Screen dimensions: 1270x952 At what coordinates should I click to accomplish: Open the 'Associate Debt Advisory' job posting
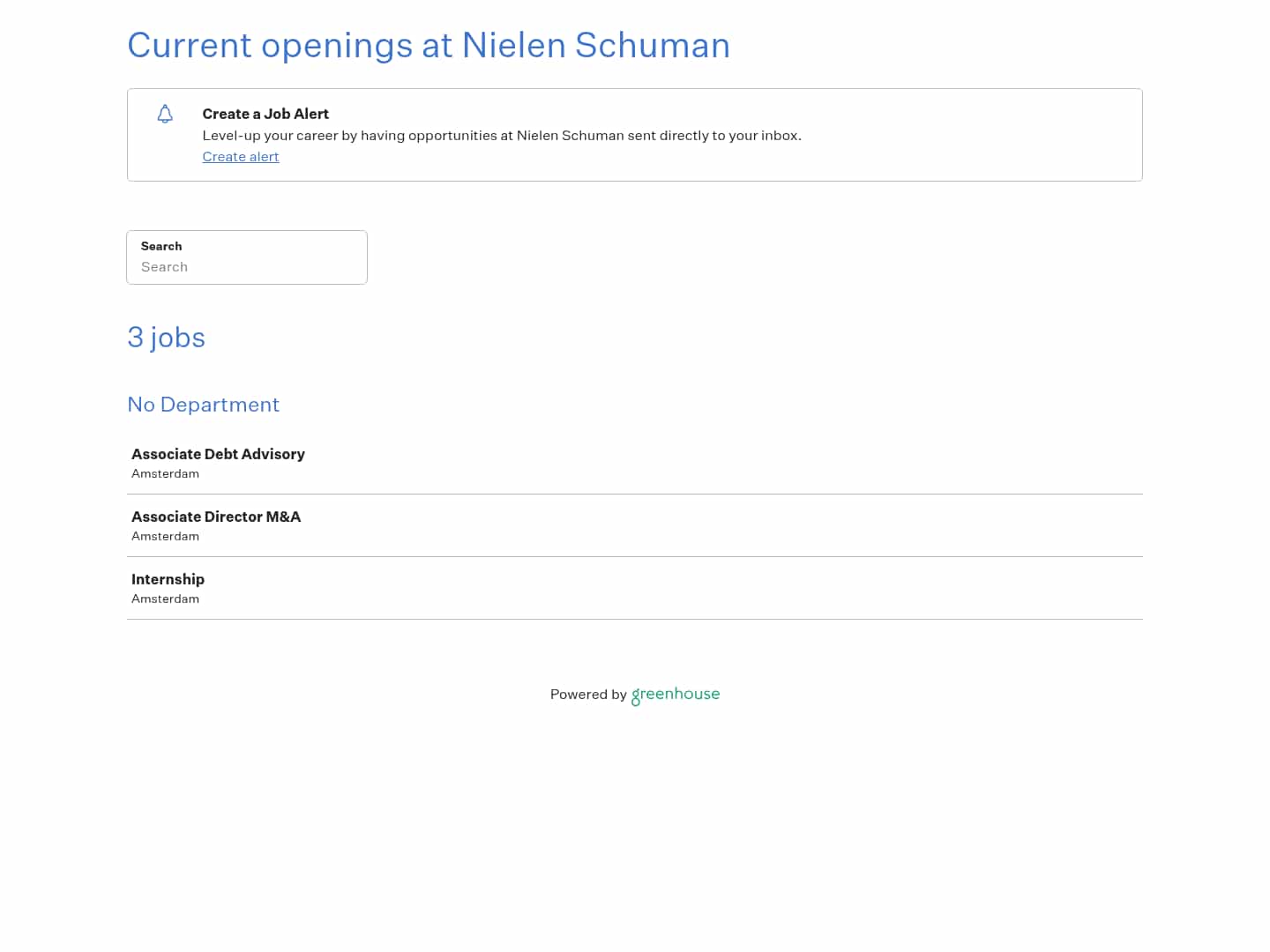point(218,454)
